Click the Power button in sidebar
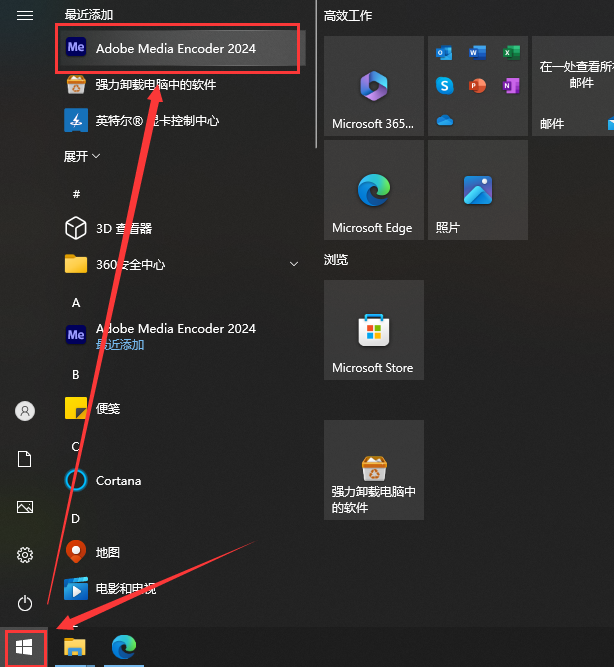The height and width of the screenshot is (667, 614). tap(25, 603)
